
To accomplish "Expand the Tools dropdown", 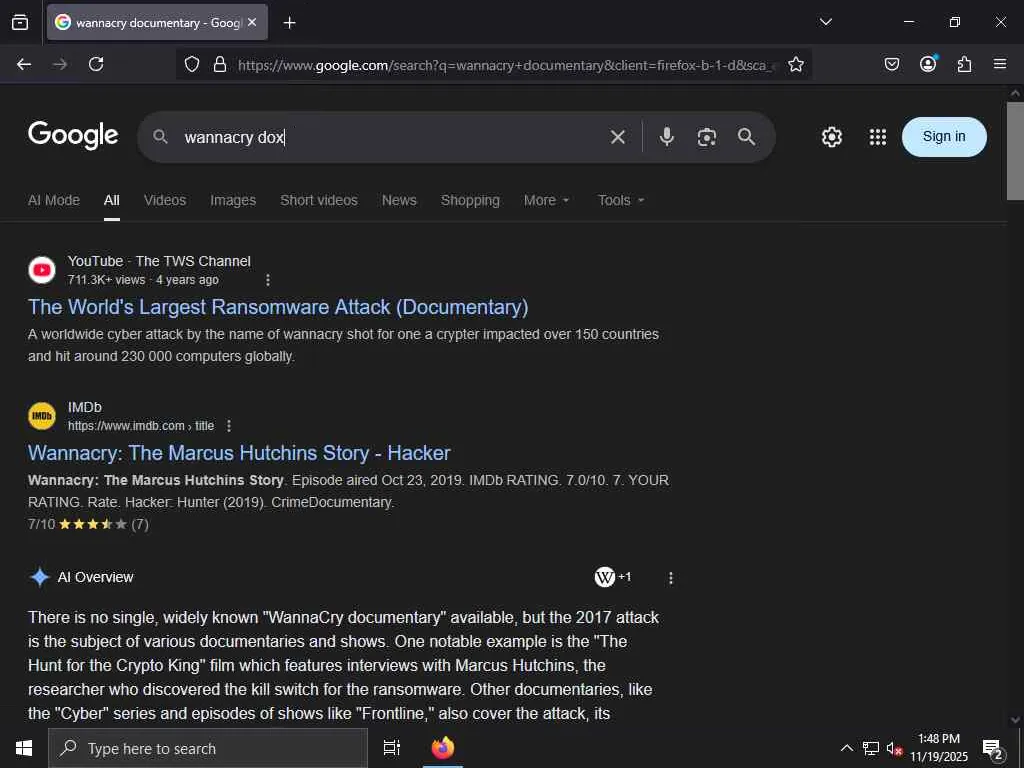I will click(621, 200).
